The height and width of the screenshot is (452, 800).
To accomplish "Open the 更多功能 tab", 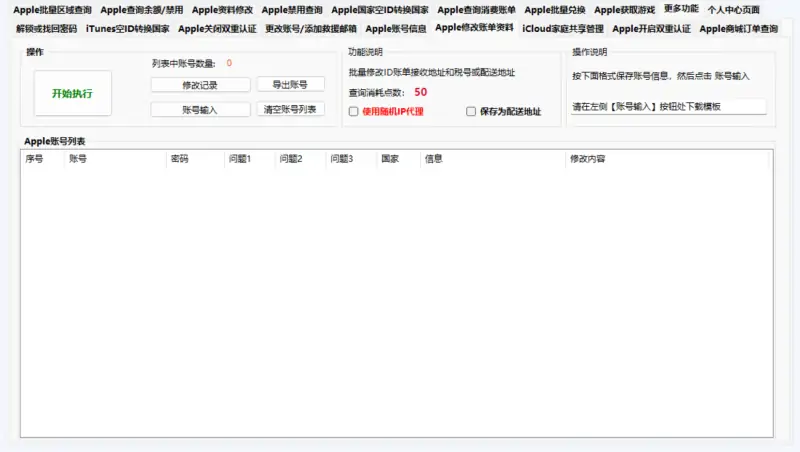I will 681,9.
